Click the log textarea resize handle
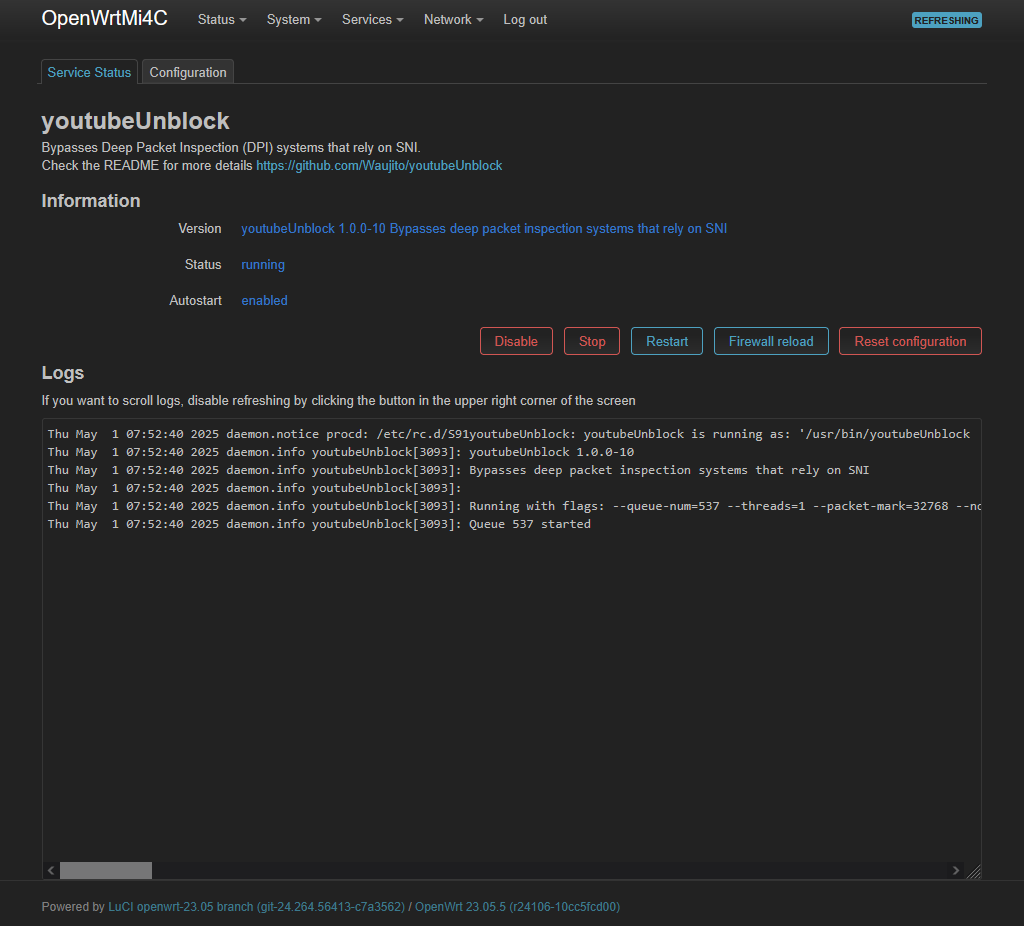This screenshot has height=926, width=1024. click(973, 871)
